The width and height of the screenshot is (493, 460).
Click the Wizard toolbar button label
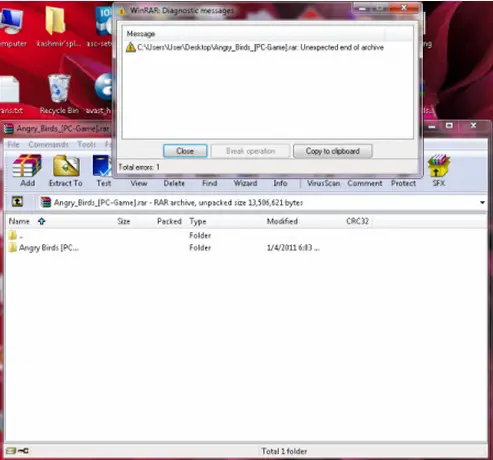click(245, 183)
